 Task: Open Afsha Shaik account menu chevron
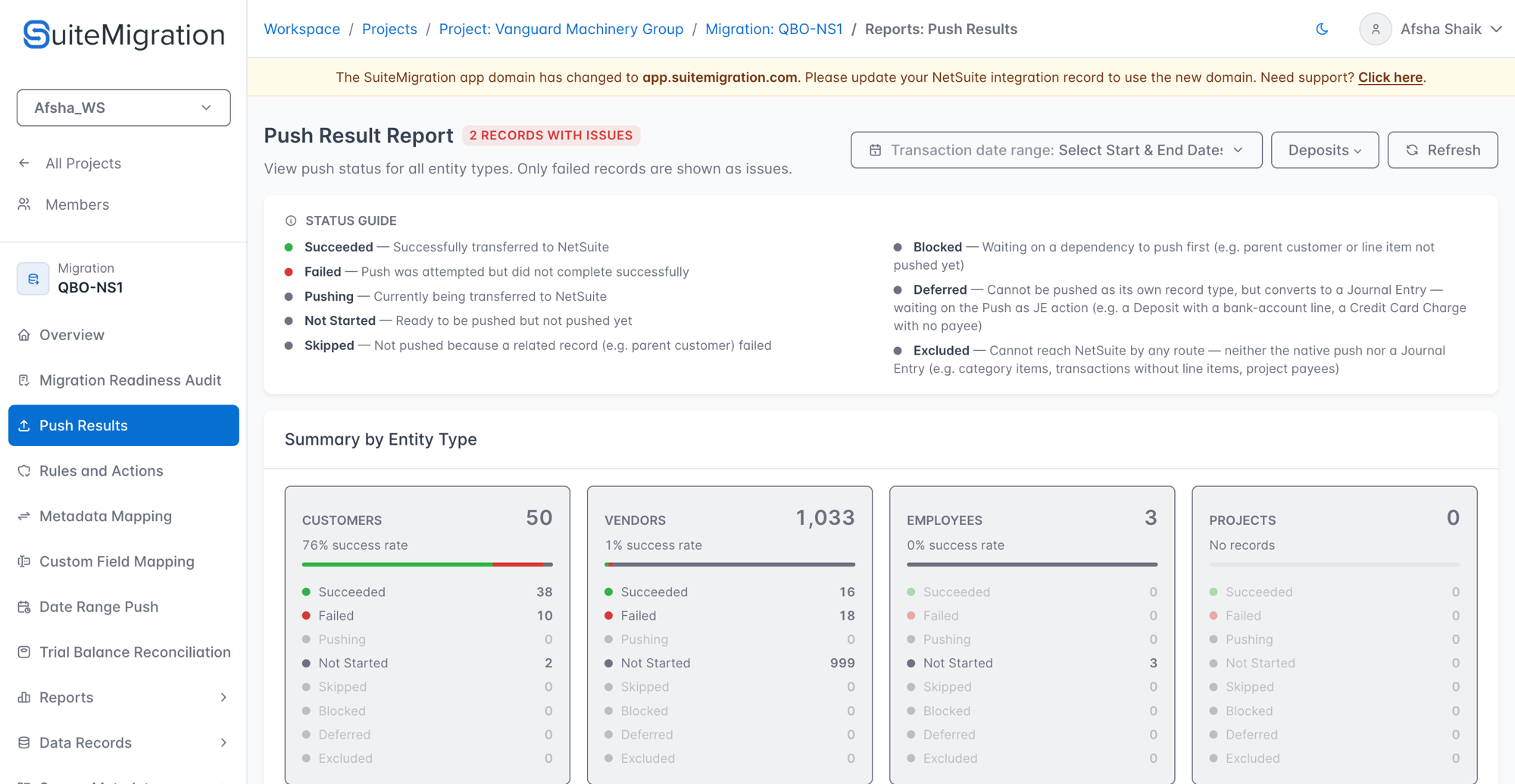1496,29
